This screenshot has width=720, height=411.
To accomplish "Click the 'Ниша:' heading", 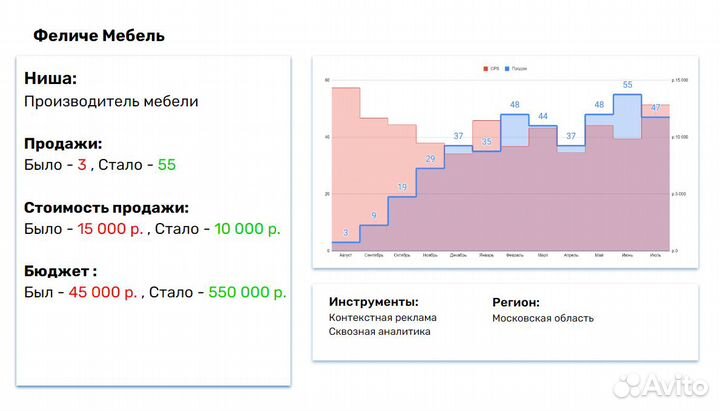I will (x=50, y=79).
